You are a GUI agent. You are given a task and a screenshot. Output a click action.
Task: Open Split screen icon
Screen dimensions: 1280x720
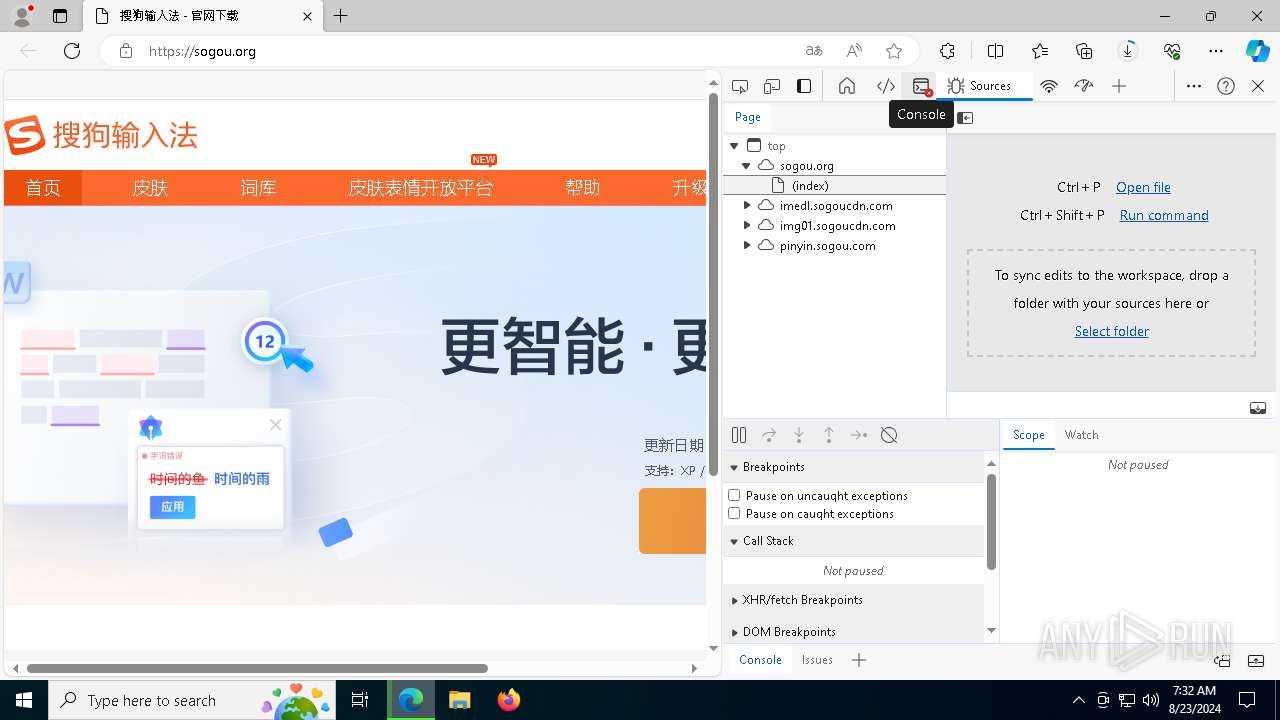pos(996,51)
